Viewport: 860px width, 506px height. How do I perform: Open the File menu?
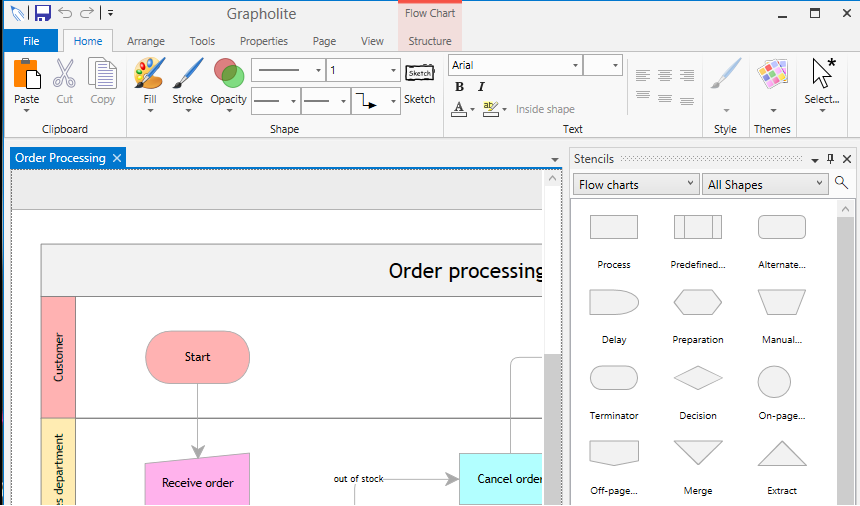(x=31, y=41)
